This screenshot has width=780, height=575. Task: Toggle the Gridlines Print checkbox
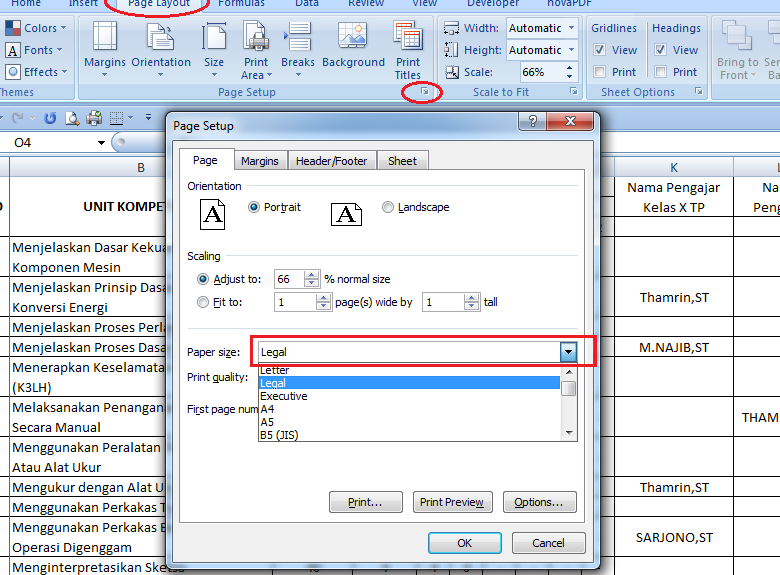click(600, 72)
